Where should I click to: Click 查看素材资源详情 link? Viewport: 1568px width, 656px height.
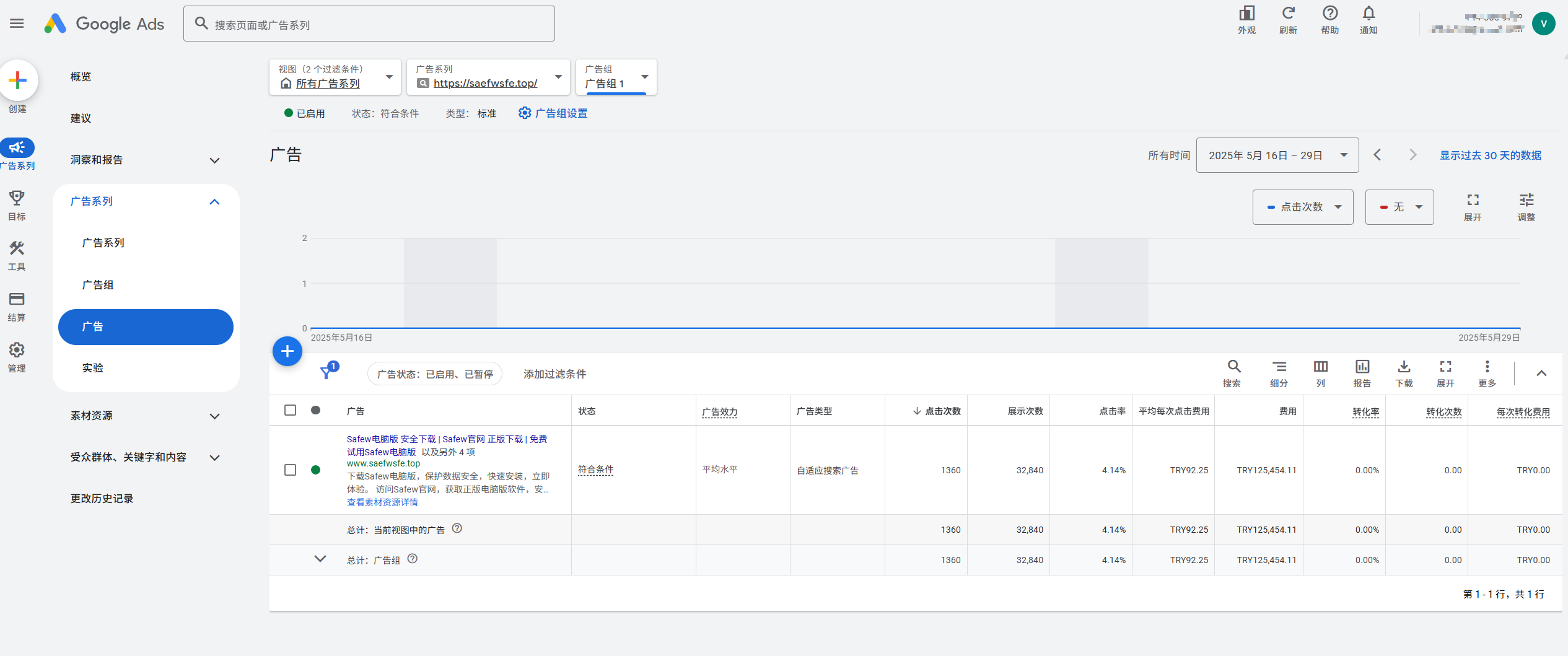coord(382,502)
